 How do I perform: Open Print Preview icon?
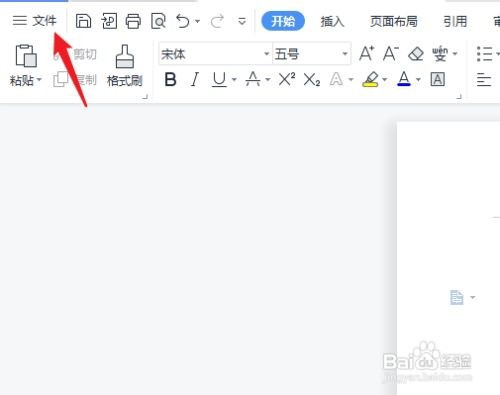click(x=158, y=21)
